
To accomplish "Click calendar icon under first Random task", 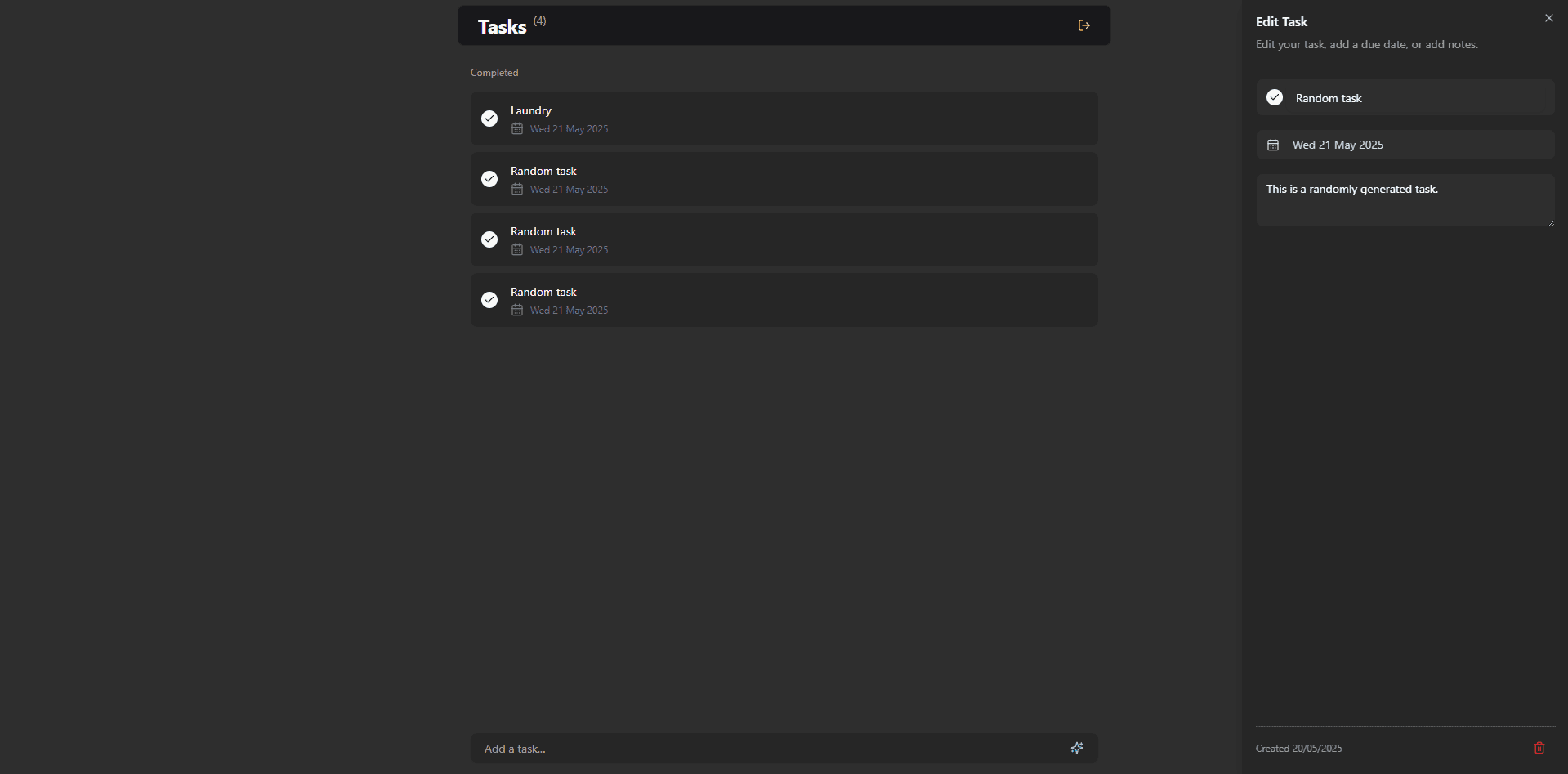I will pos(517,190).
